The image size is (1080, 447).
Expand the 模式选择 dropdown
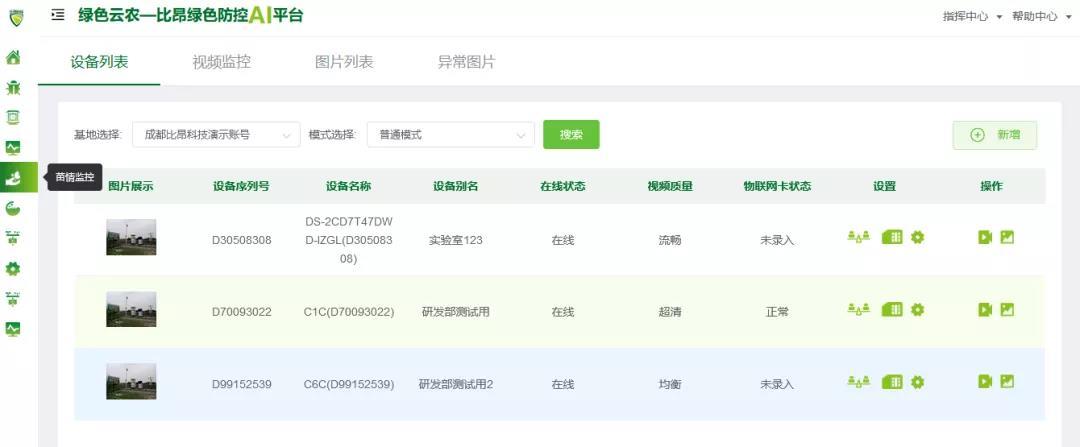[x=450, y=135]
